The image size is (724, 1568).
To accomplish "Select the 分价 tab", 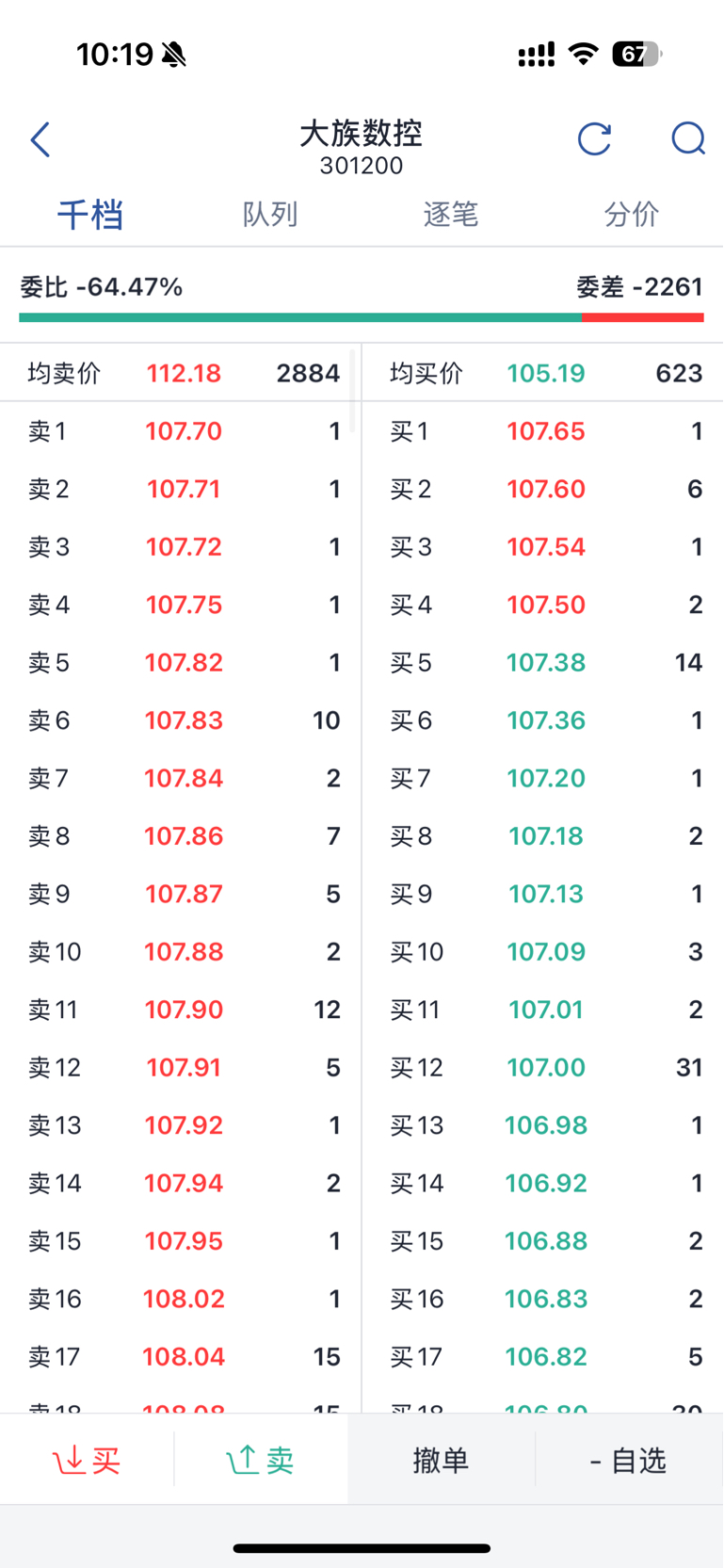I will pyautogui.click(x=631, y=215).
